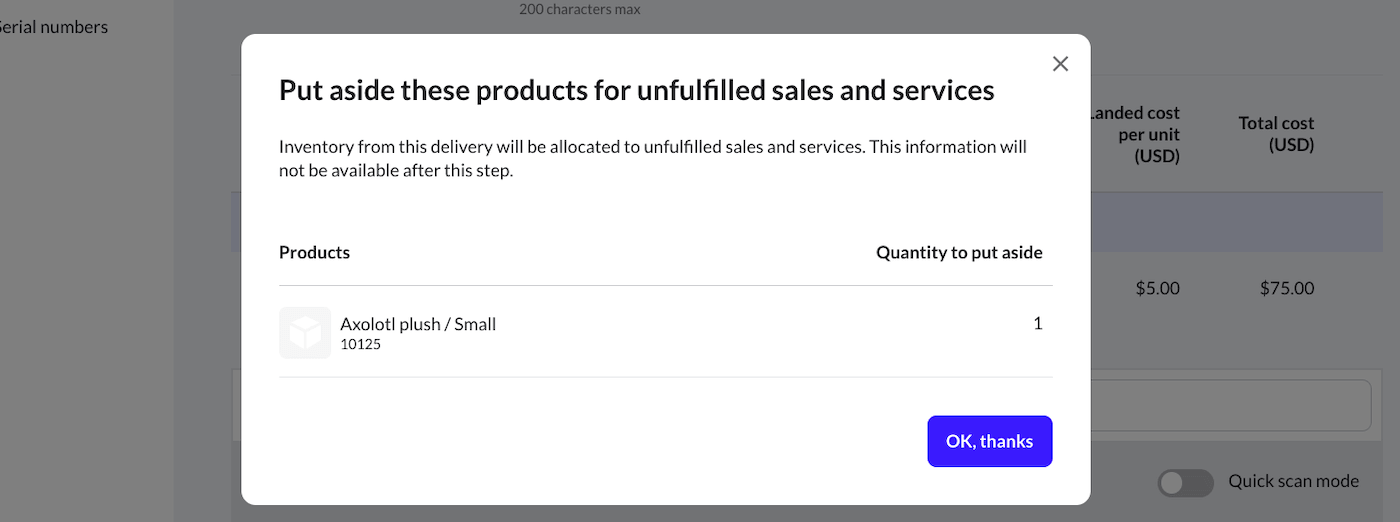Confirm with the OK, thanks button
This screenshot has width=1400, height=522.
(x=990, y=441)
